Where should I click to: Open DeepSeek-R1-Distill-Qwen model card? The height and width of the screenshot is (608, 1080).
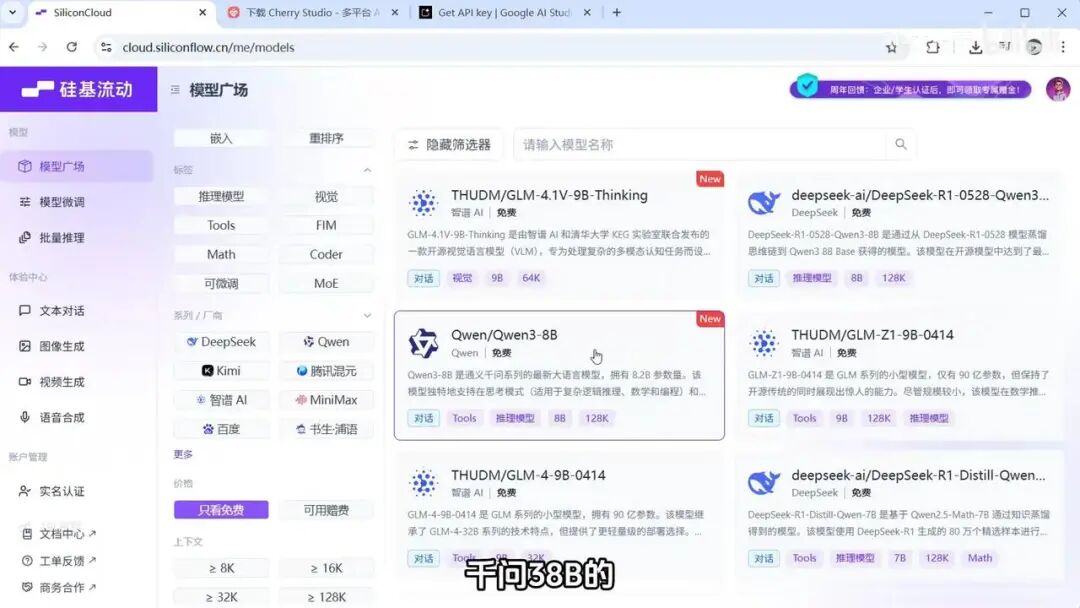pos(898,514)
